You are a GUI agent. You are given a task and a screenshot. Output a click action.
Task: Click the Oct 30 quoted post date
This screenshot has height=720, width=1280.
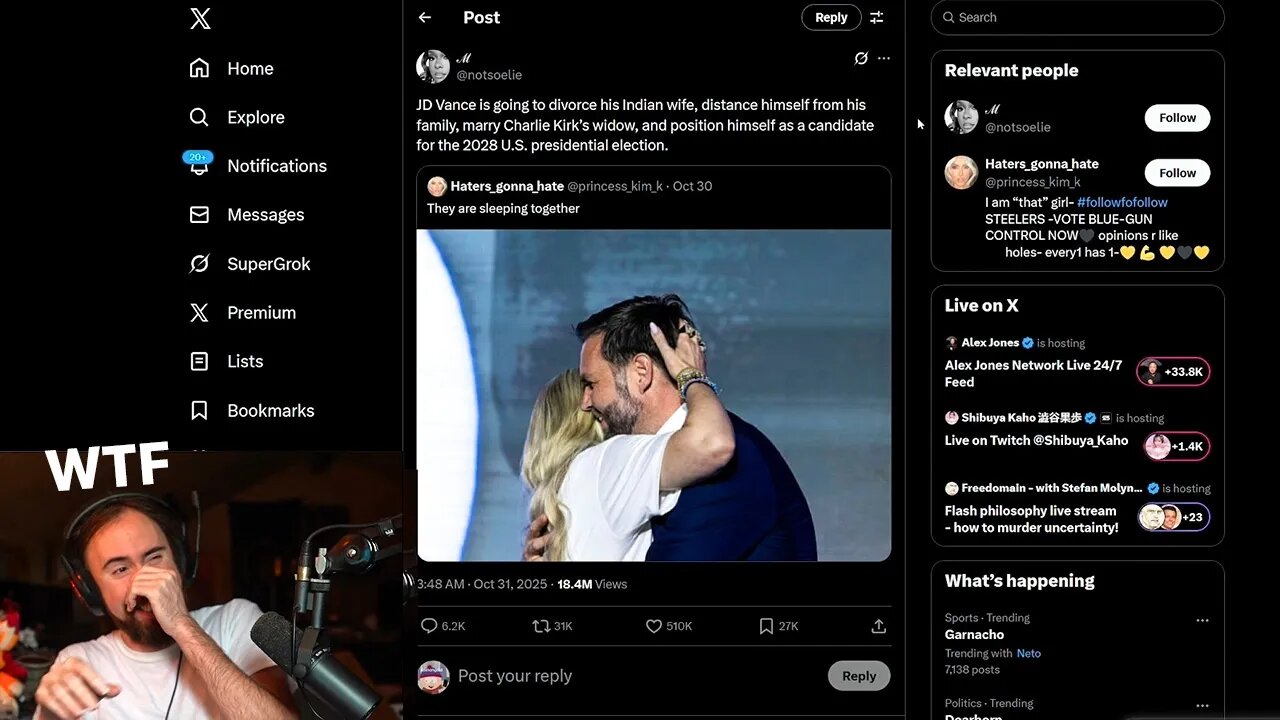pyautogui.click(x=692, y=186)
